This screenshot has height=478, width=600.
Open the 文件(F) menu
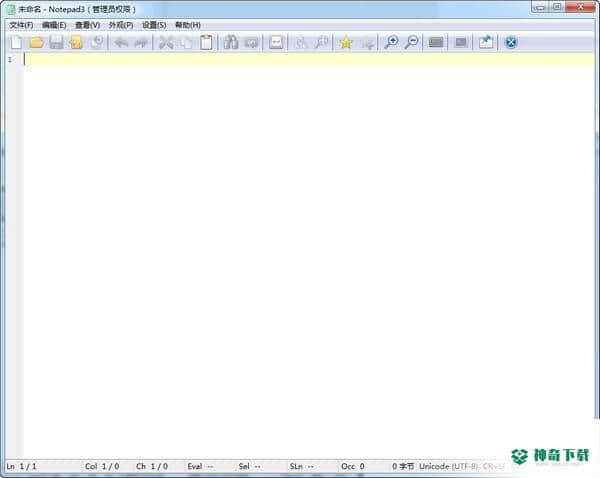(x=21, y=25)
